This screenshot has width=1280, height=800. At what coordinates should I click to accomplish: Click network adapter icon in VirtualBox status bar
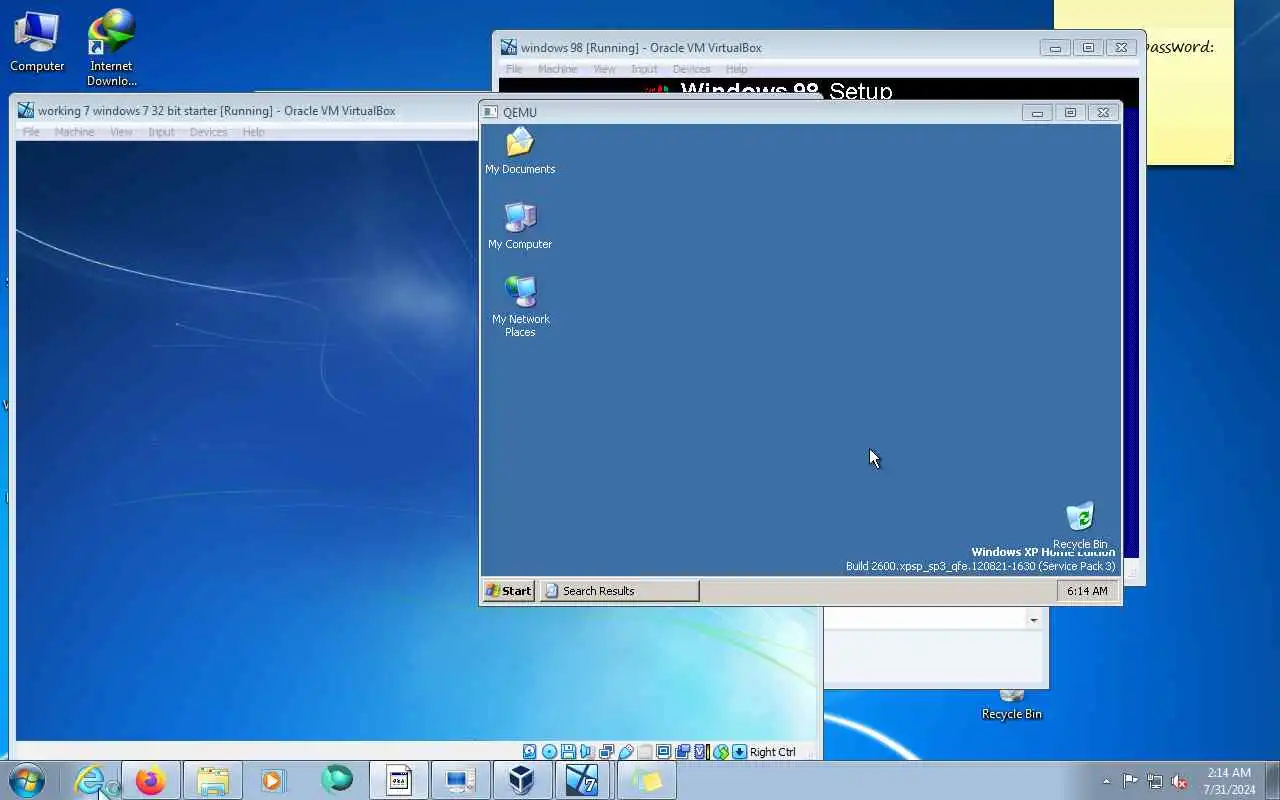(606, 752)
